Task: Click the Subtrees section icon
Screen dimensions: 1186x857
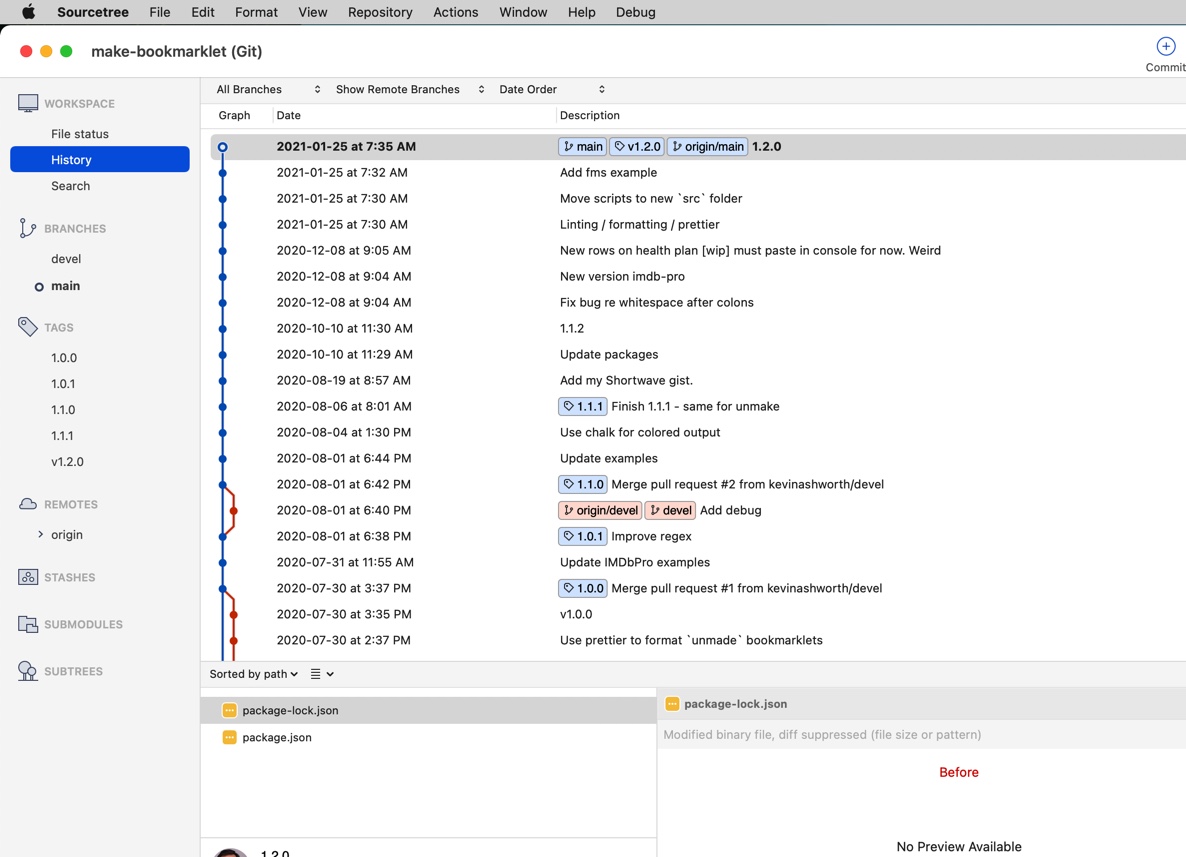Action: pos(26,670)
